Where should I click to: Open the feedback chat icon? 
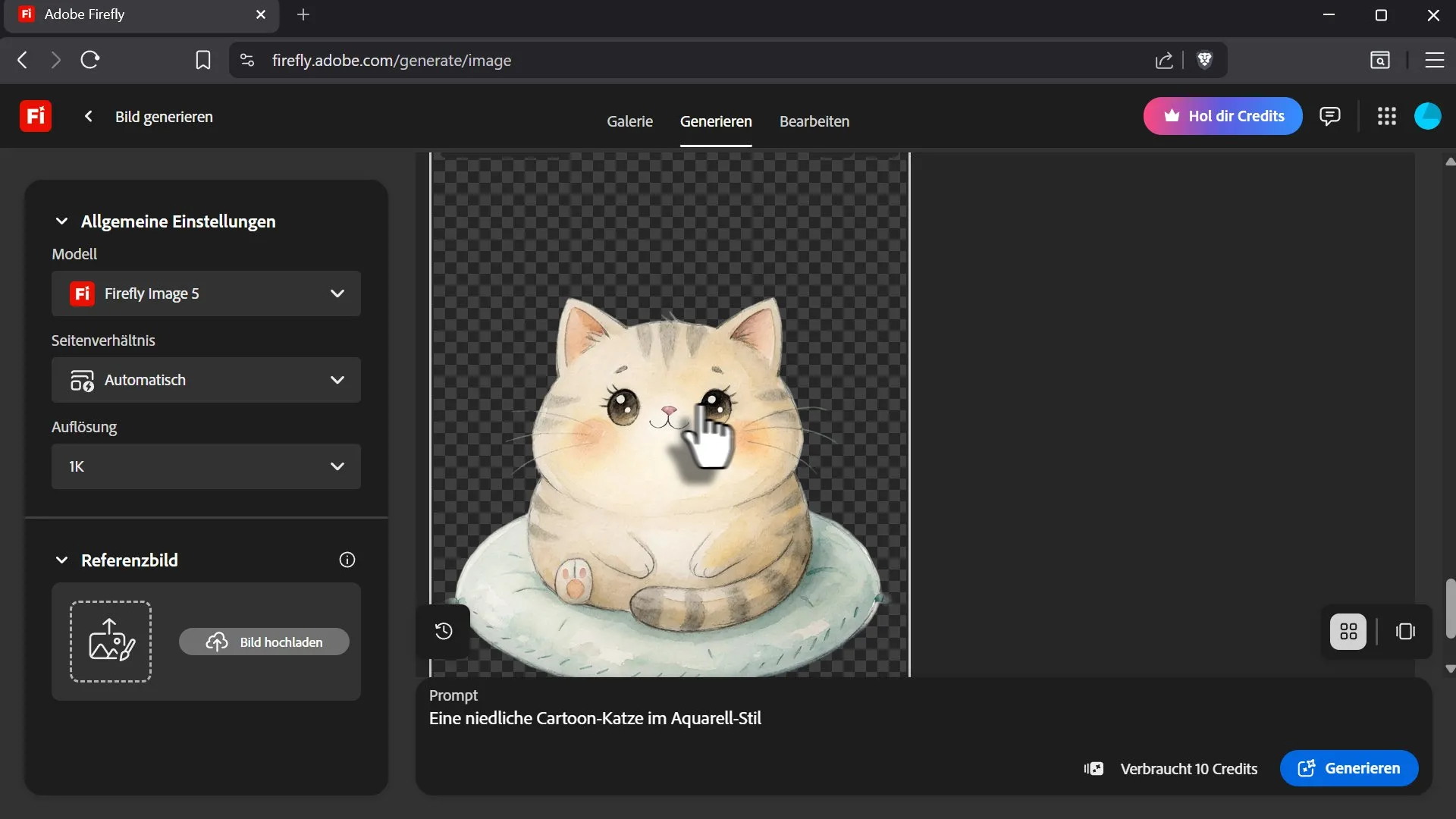(x=1329, y=116)
